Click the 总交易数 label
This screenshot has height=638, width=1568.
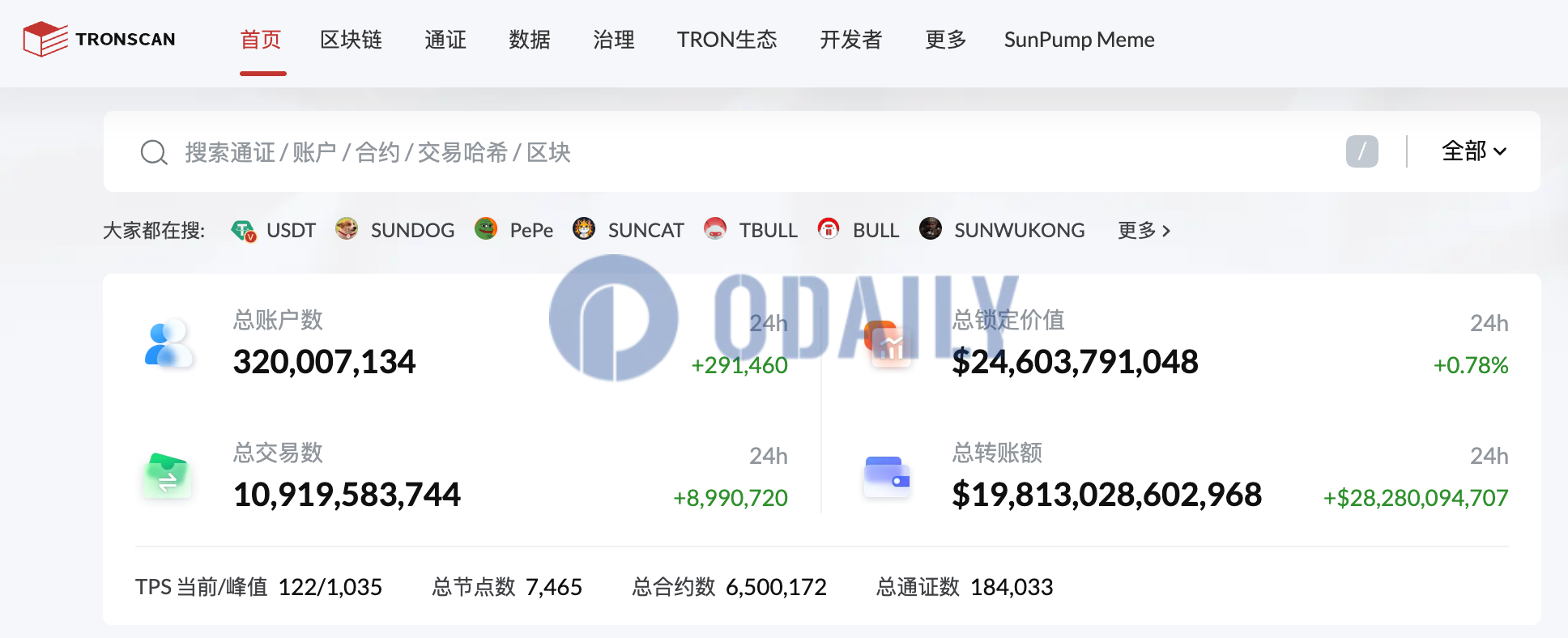coord(278,453)
